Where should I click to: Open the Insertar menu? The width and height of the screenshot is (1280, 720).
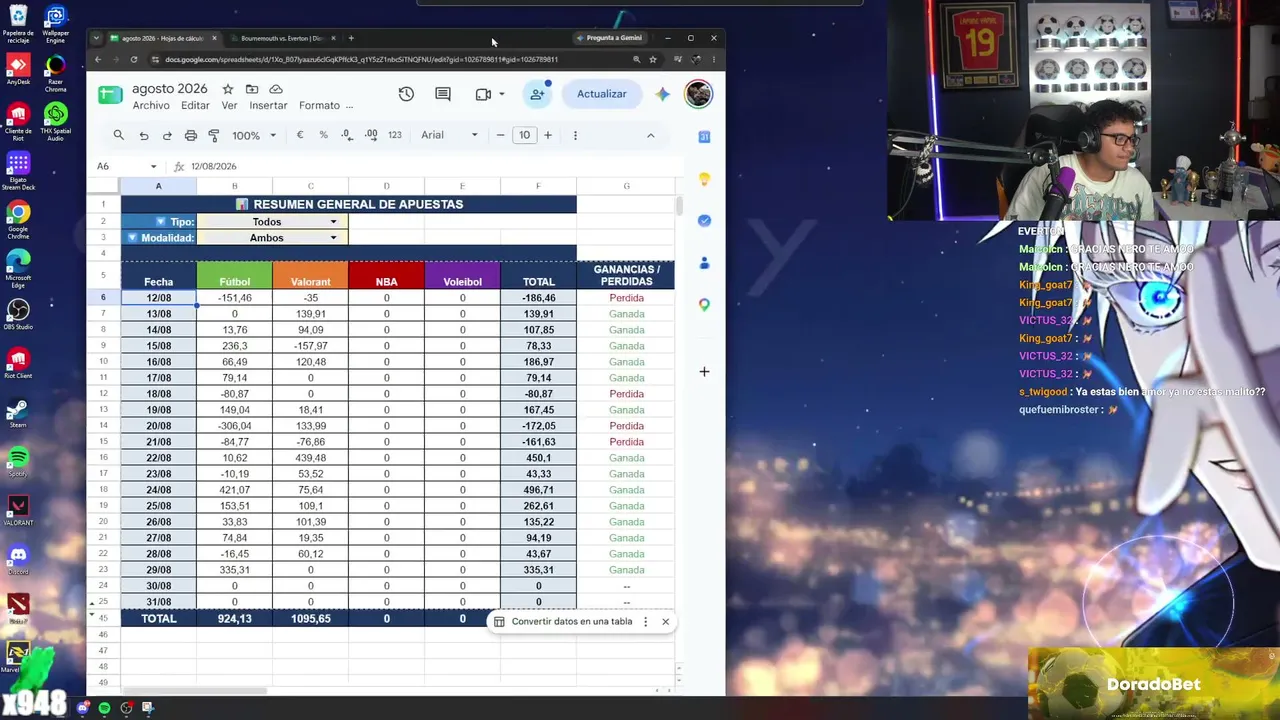268,106
